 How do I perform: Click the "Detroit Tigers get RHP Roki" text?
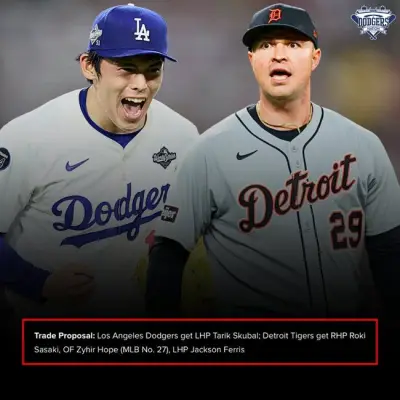coord(314,336)
